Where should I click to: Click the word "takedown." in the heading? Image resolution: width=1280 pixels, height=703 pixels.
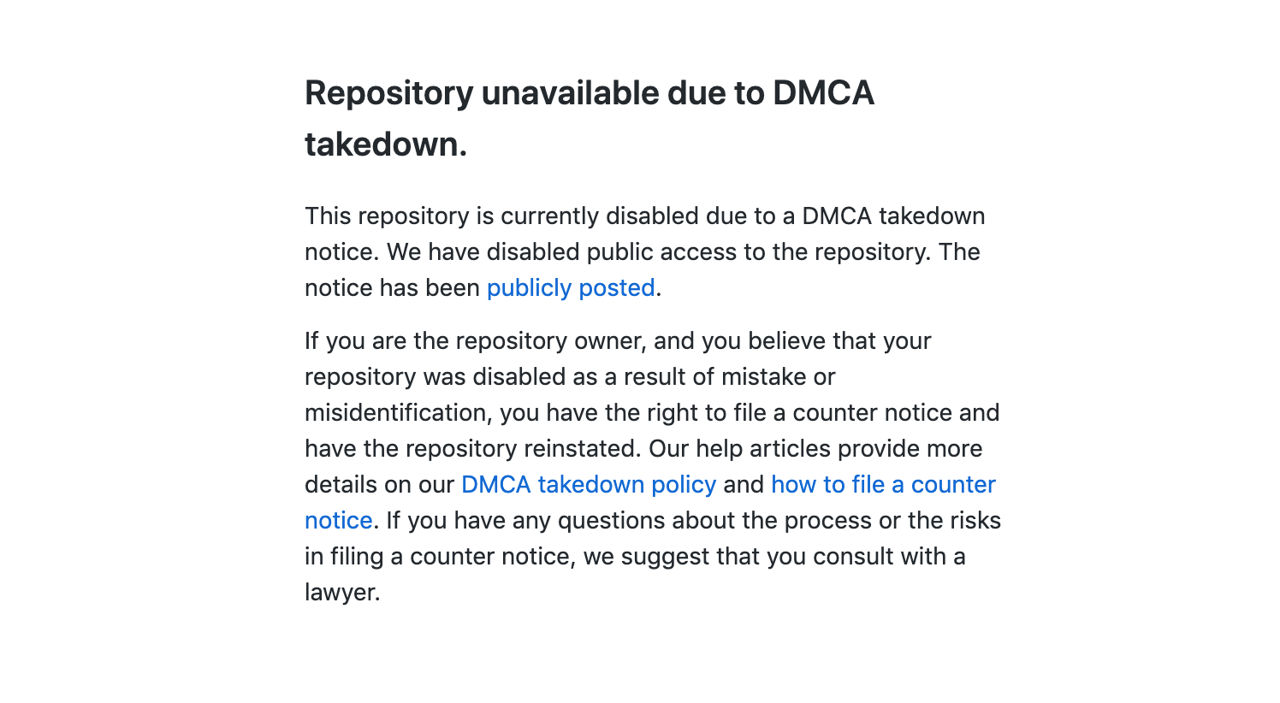pos(386,145)
